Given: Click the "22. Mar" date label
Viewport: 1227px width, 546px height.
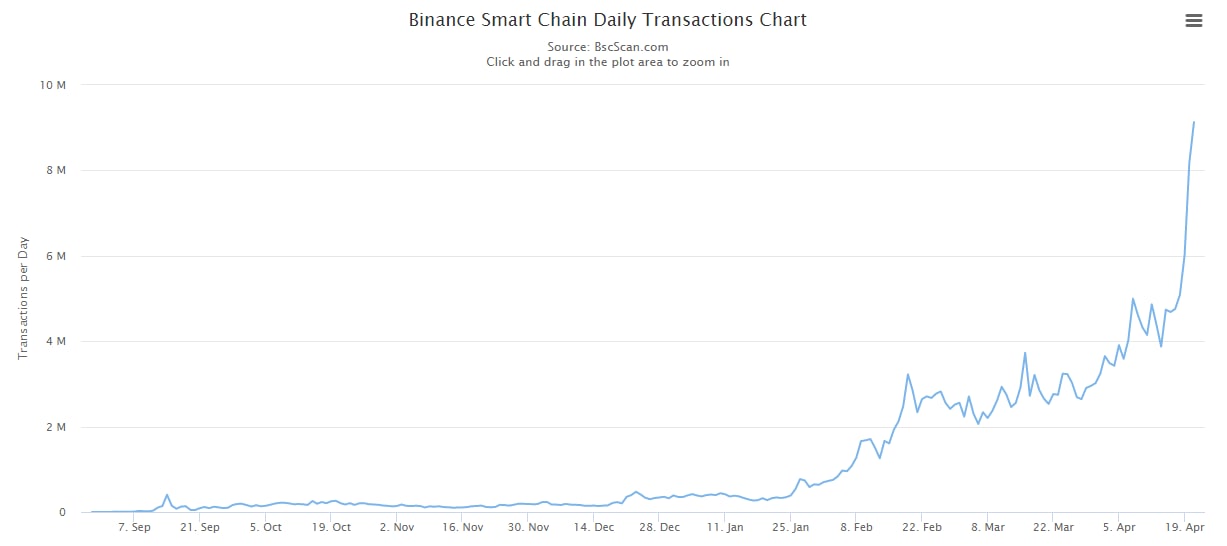Looking at the screenshot, I should point(1054,528).
